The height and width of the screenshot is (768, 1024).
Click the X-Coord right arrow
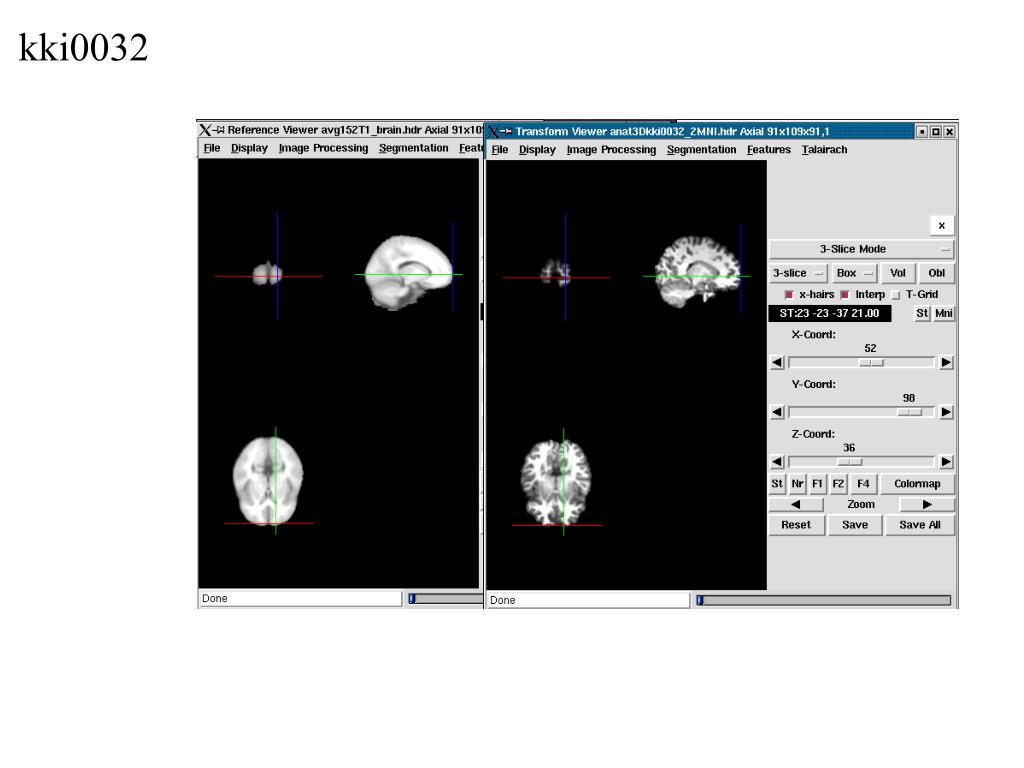[946, 362]
